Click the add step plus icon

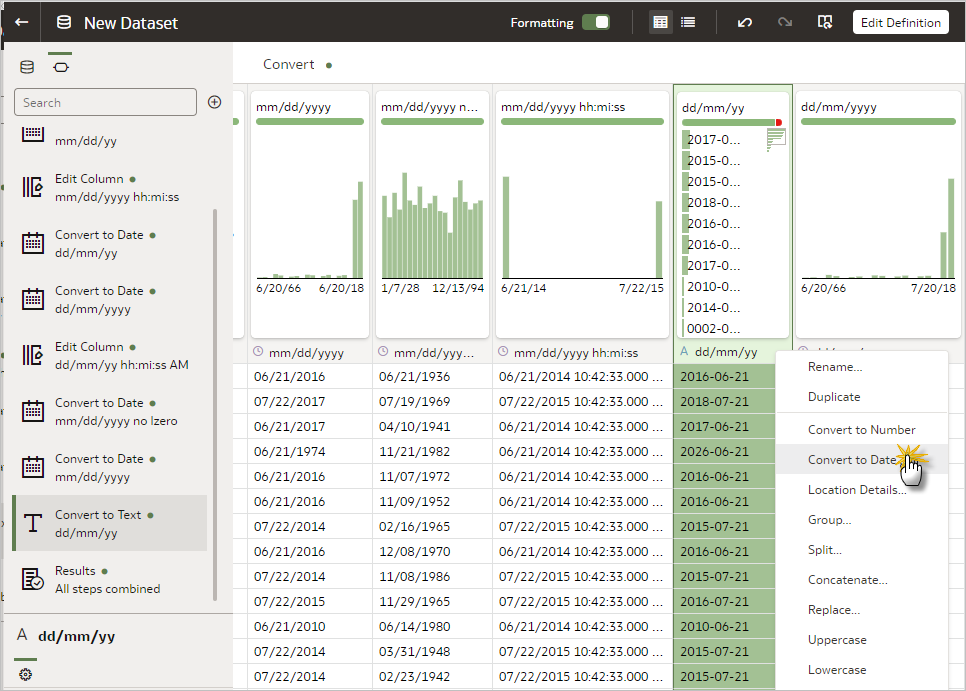coord(214,102)
